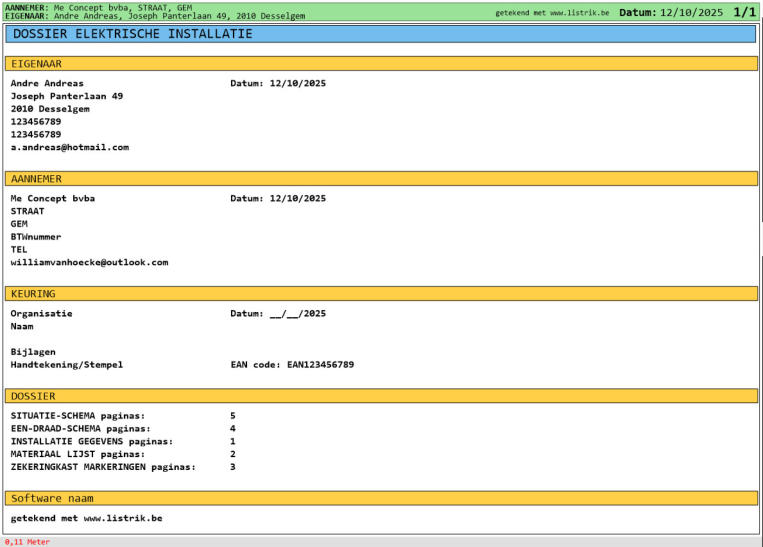Open the www.listrik.be link in the top header
This screenshot has width=763, height=547.
[x=580, y=13]
